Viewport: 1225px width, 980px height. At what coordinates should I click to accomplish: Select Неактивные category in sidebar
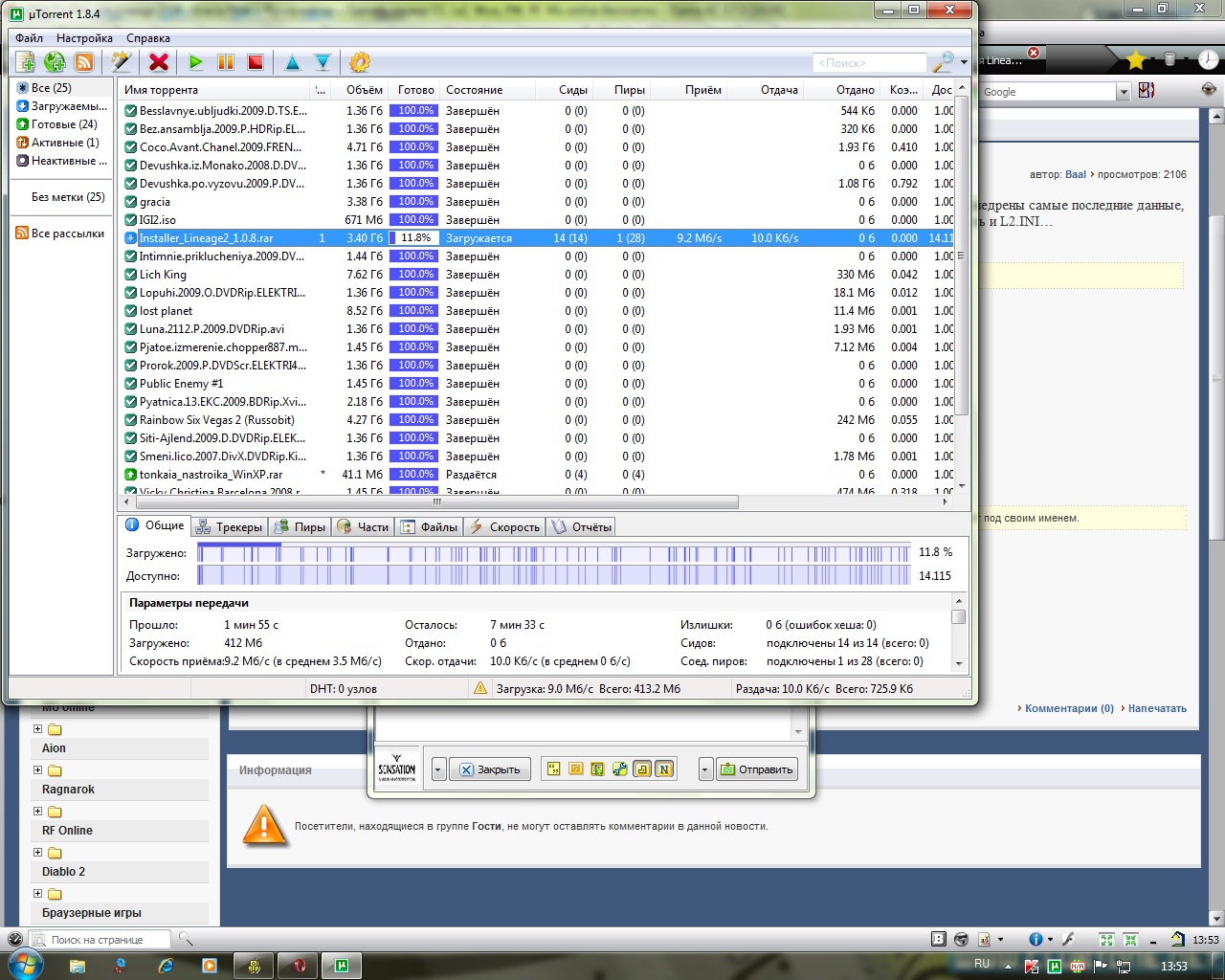tap(61, 161)
